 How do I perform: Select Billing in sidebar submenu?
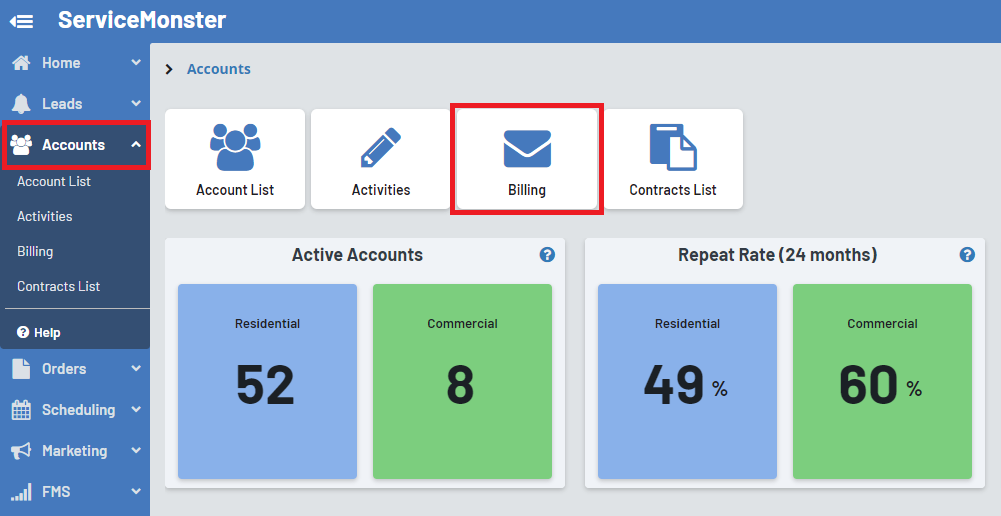point(35,252)
